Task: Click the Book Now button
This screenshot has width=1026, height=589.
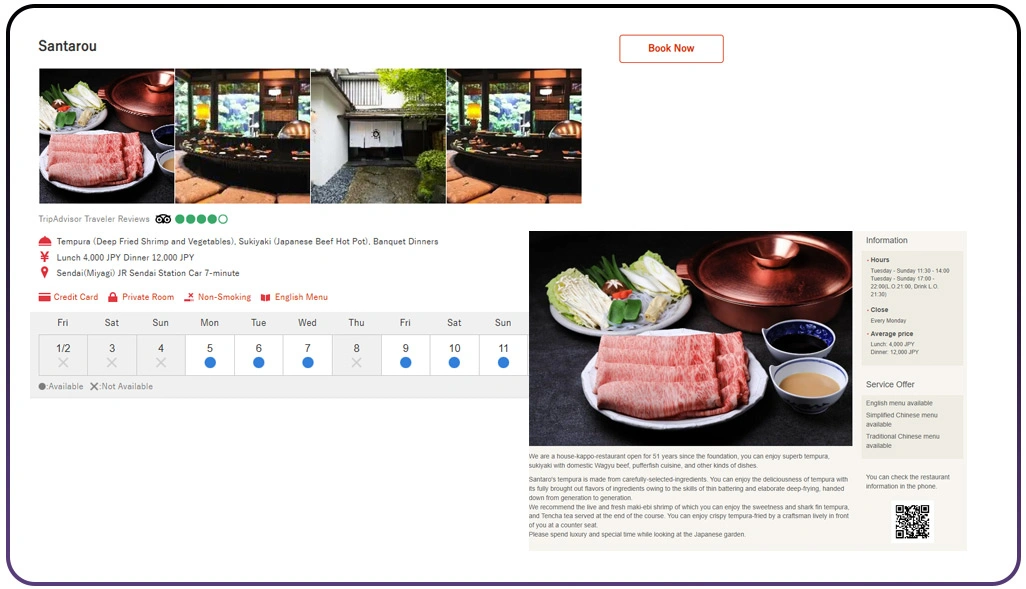Action: [x=671, y=49]
